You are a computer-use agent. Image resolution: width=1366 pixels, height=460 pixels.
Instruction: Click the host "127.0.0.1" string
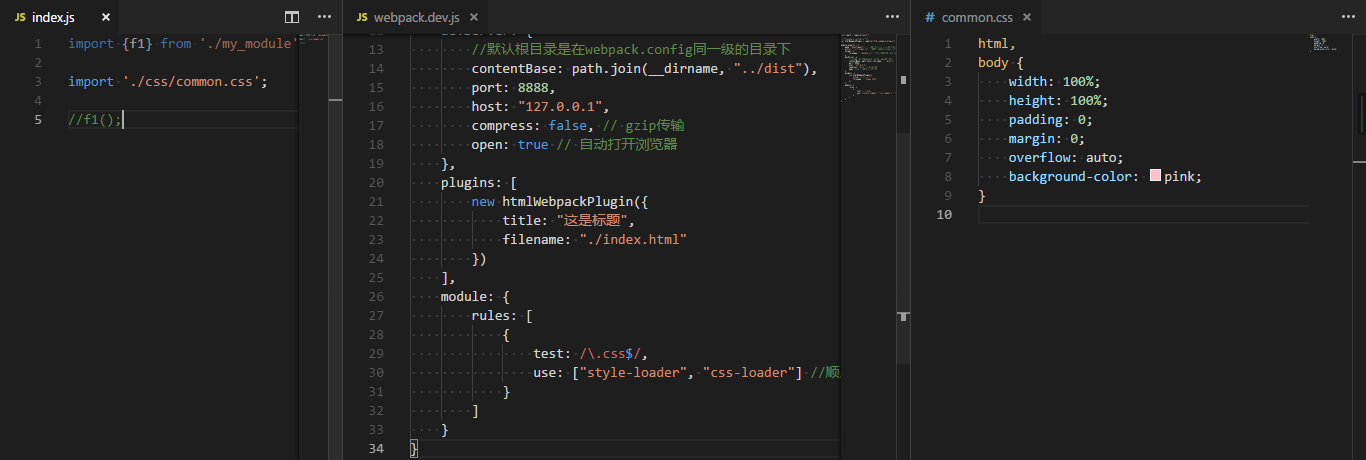click(x=564, y=107)
